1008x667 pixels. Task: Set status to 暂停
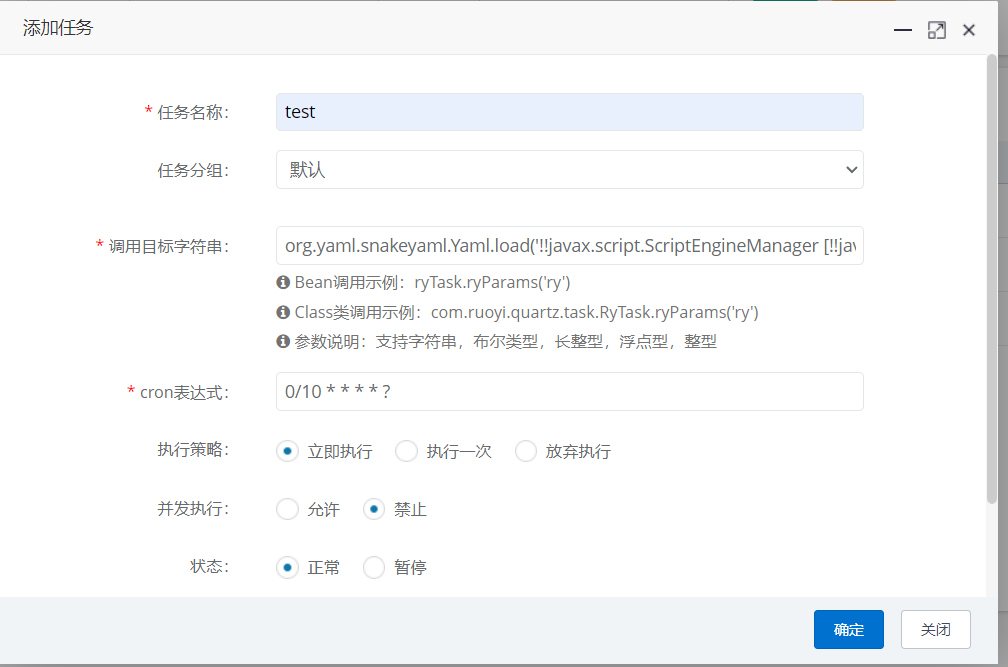pos(374,568)
